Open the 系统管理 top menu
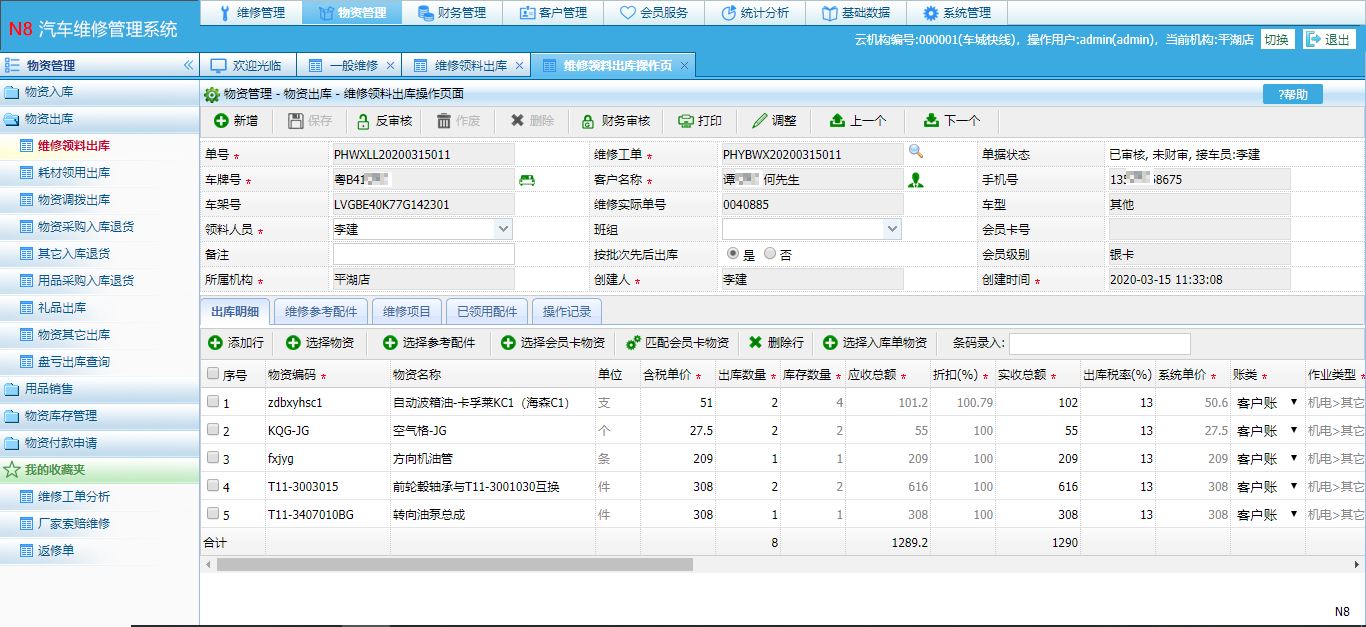This screenshot has width=1366, height=627. pos(957,13)
